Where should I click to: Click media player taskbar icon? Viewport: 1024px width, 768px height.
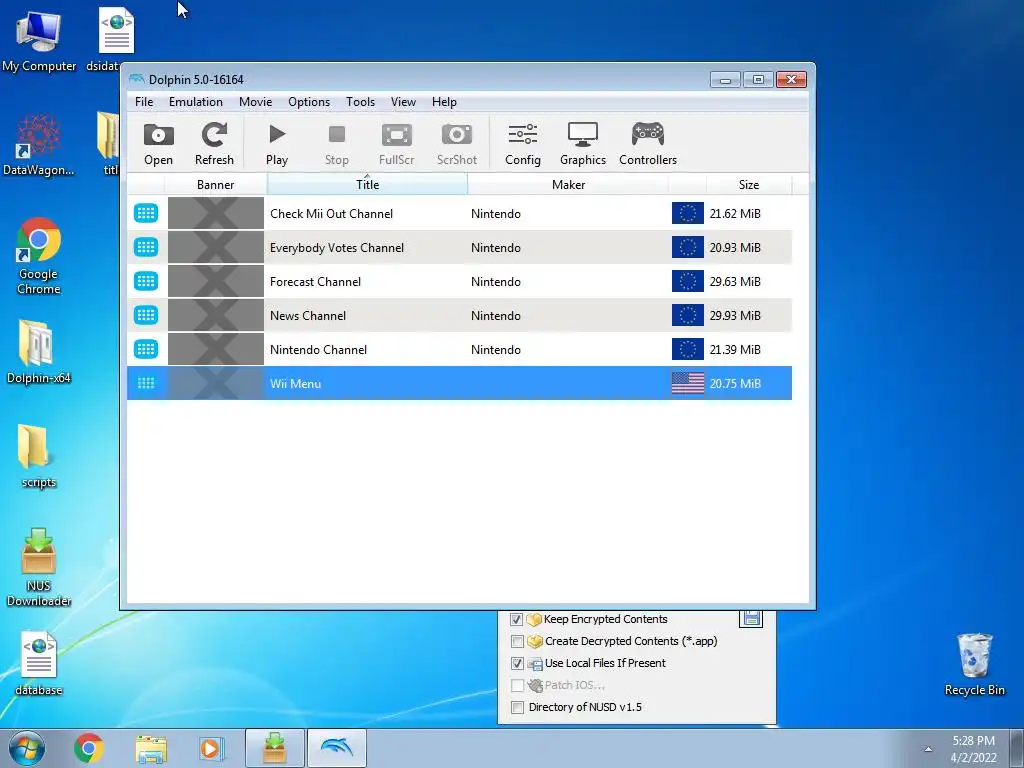click(211, 748)
